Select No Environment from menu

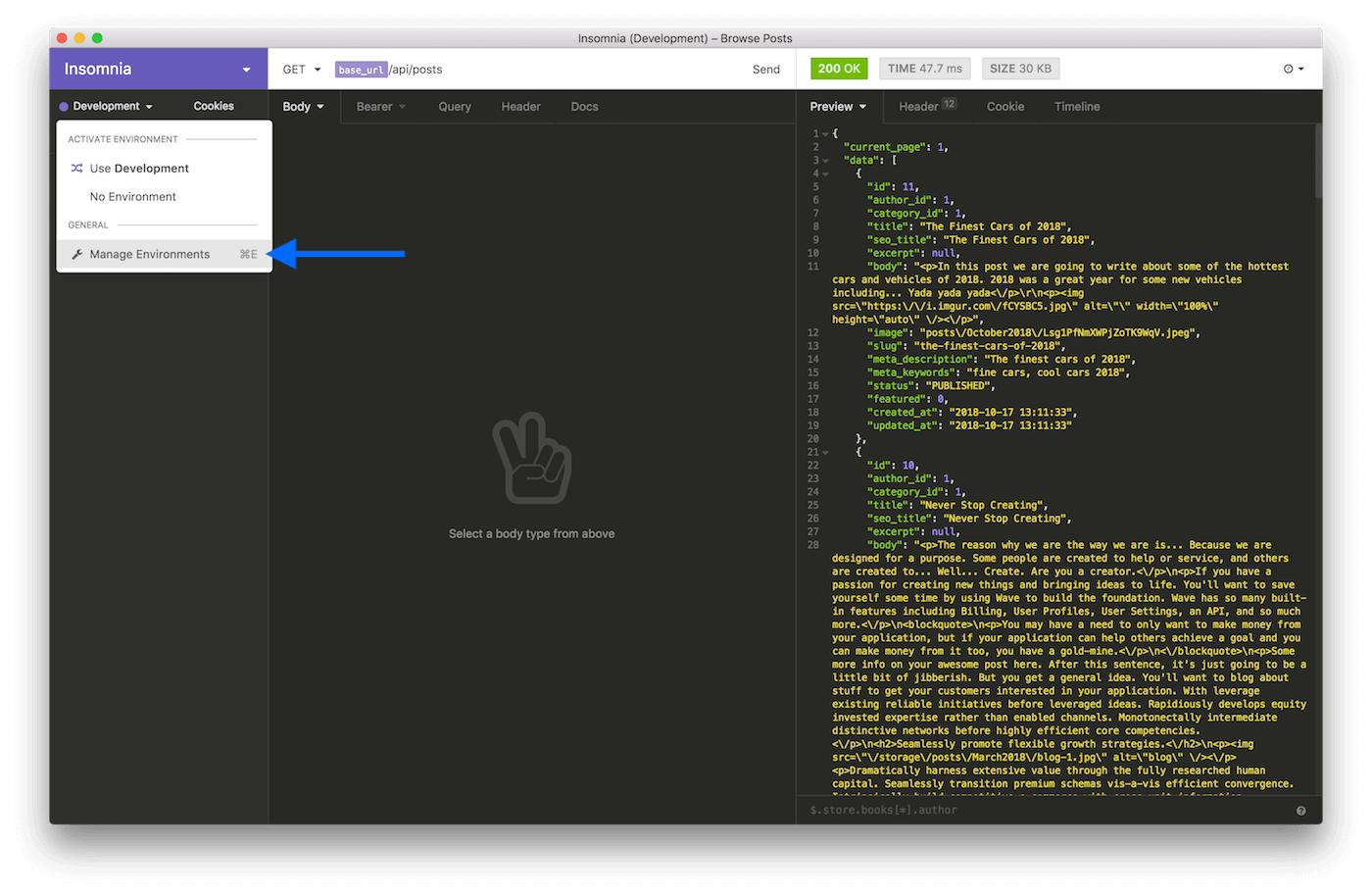133,197
